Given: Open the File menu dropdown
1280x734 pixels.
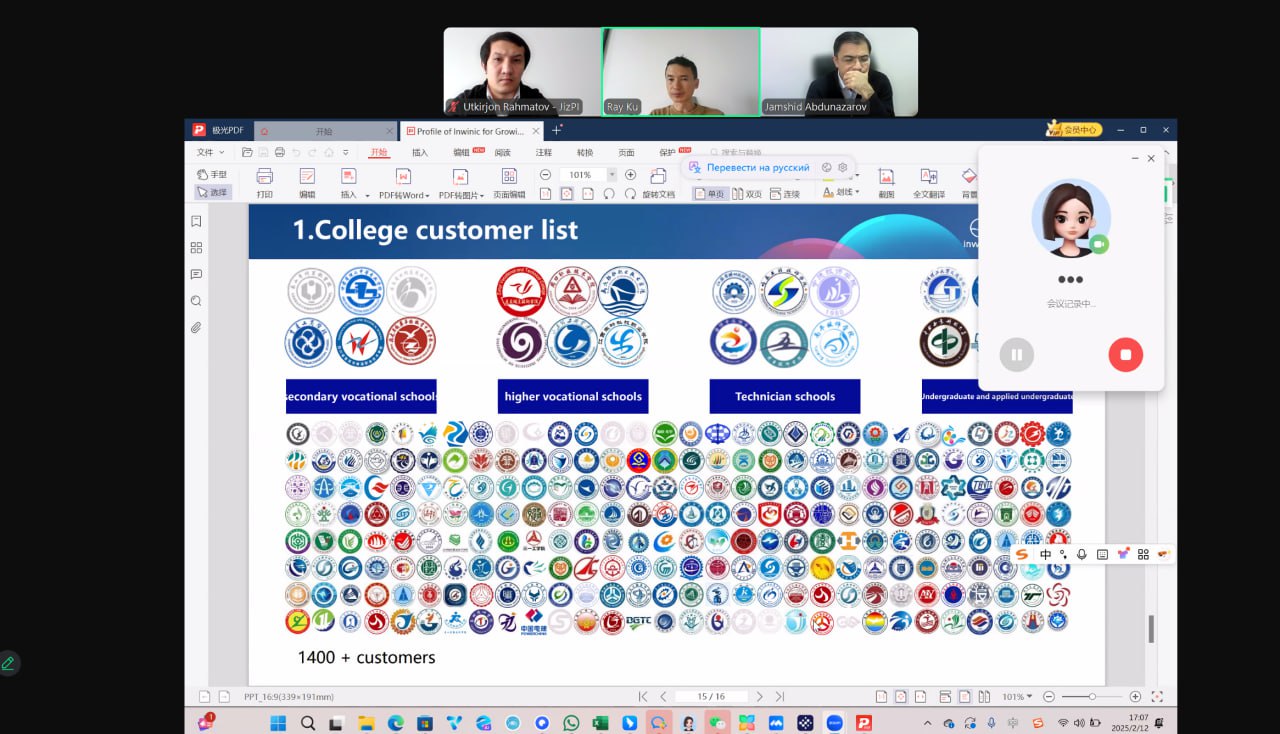Looking at the screenshot, I should [210, 153].
